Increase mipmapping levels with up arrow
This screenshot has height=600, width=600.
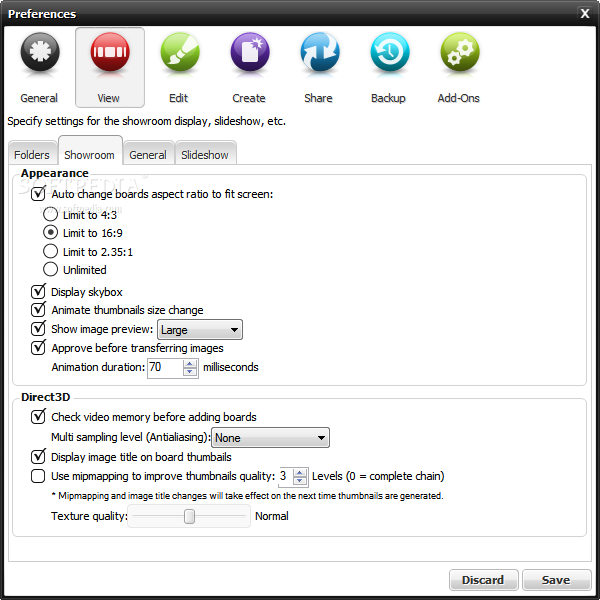(300, 473)
